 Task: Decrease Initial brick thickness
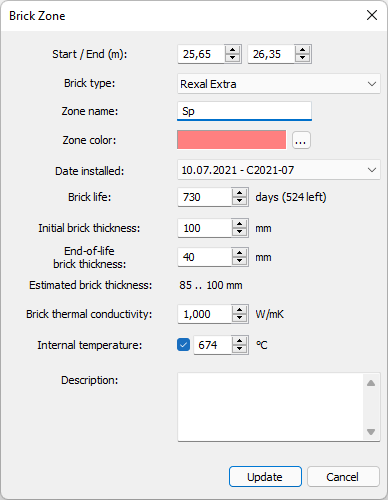point(239,232)
